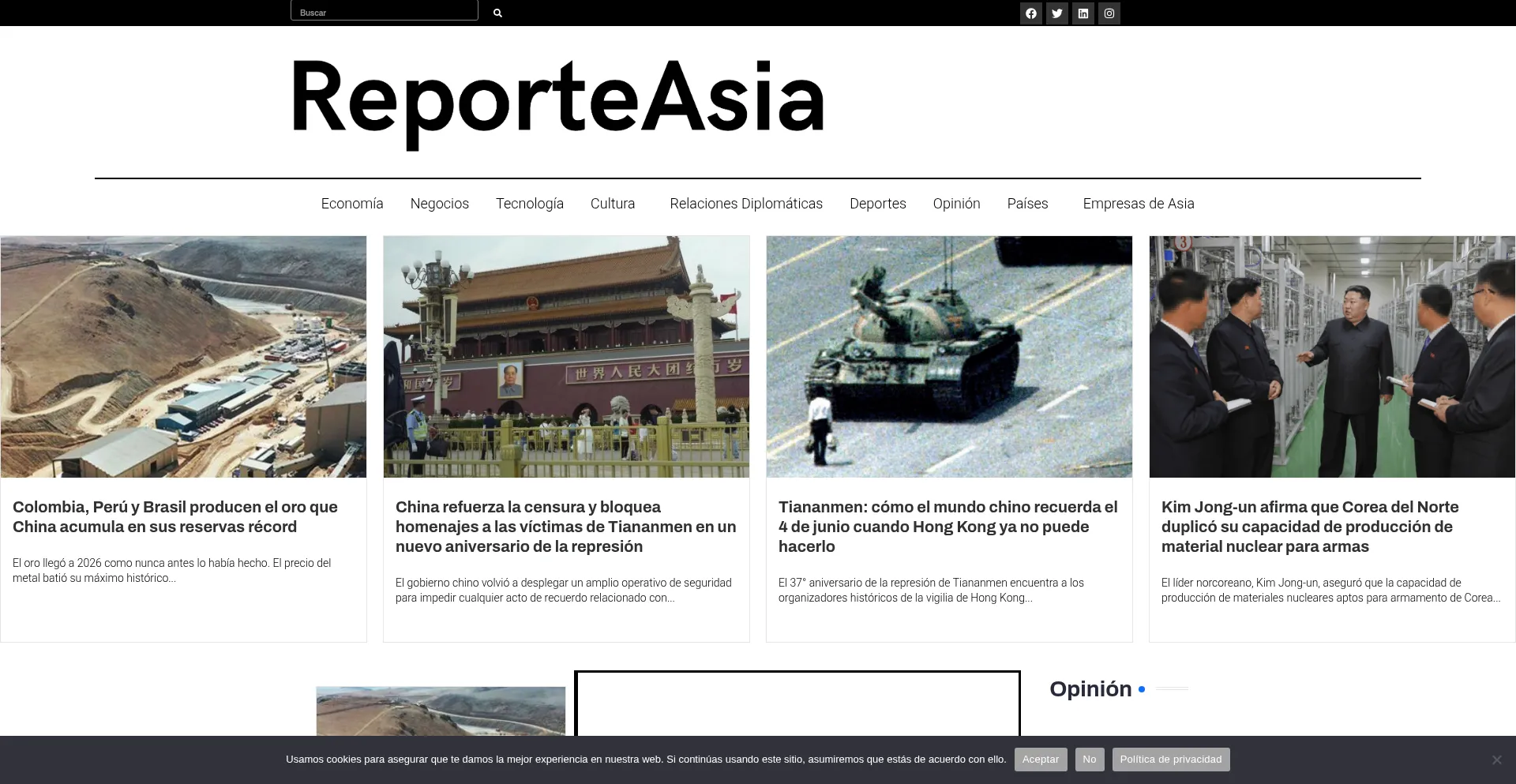The height and width of the screenshot is (784, 1516).
Task: Open the Tecnología menu section
Action: [530, 204]
